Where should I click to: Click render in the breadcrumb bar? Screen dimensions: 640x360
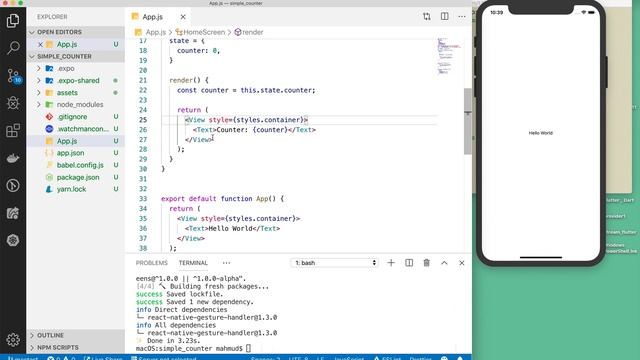point(253,32)
